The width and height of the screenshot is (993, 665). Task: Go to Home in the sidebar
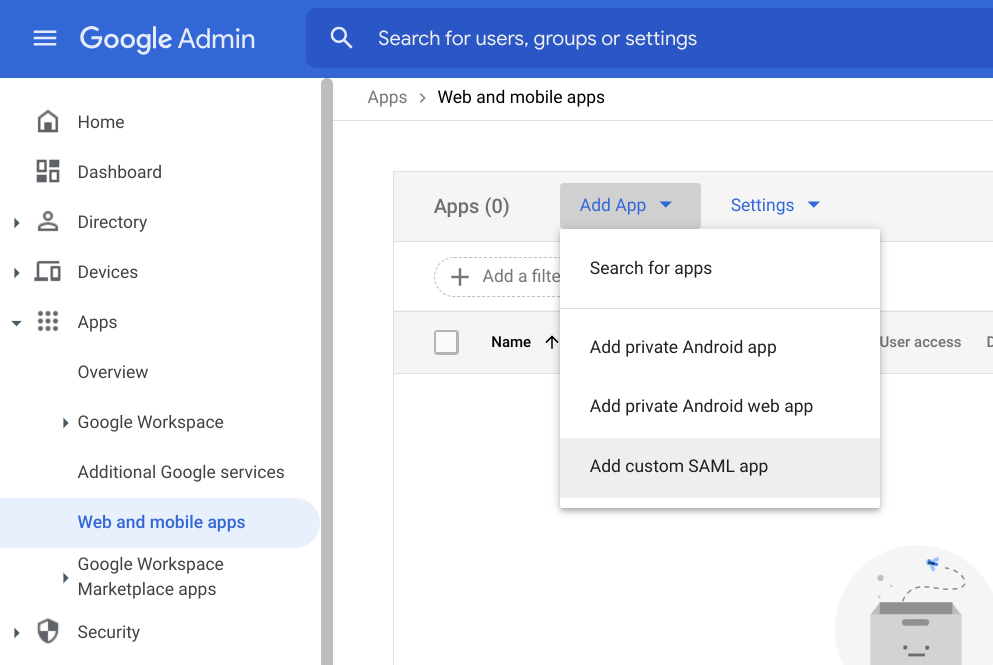(101, 122)
